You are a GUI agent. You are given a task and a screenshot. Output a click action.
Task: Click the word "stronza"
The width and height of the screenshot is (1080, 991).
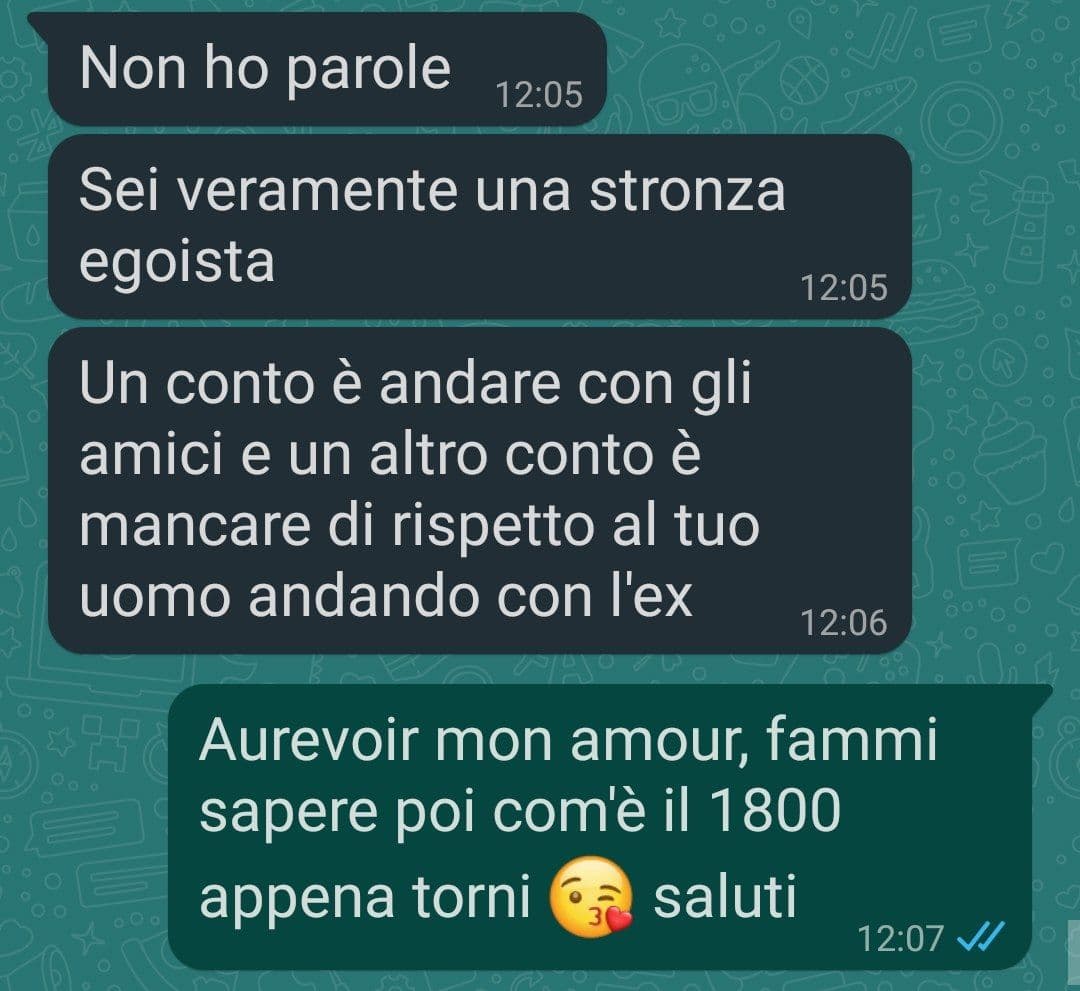click(687, 191)
